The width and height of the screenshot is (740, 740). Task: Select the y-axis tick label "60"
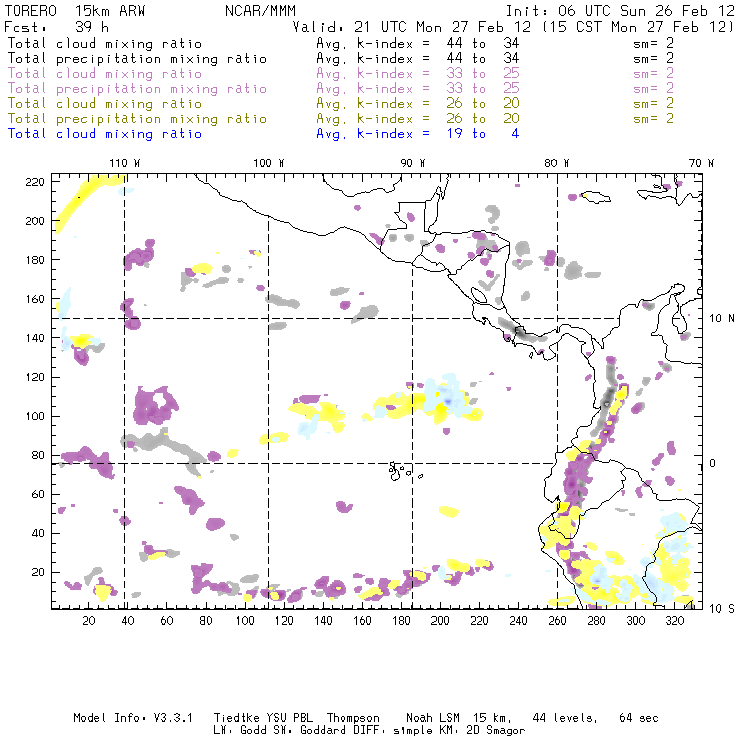(38, 494)
